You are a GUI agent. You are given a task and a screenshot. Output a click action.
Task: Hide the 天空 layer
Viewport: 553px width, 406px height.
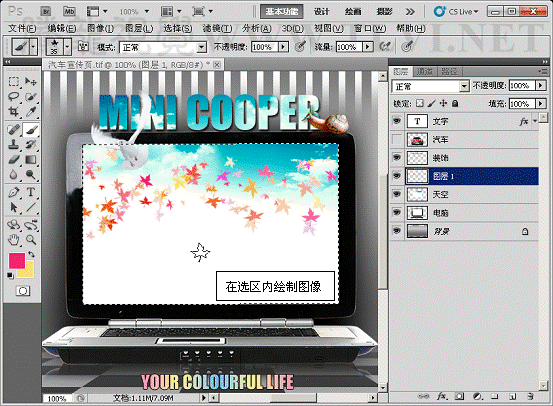point(397,194)
